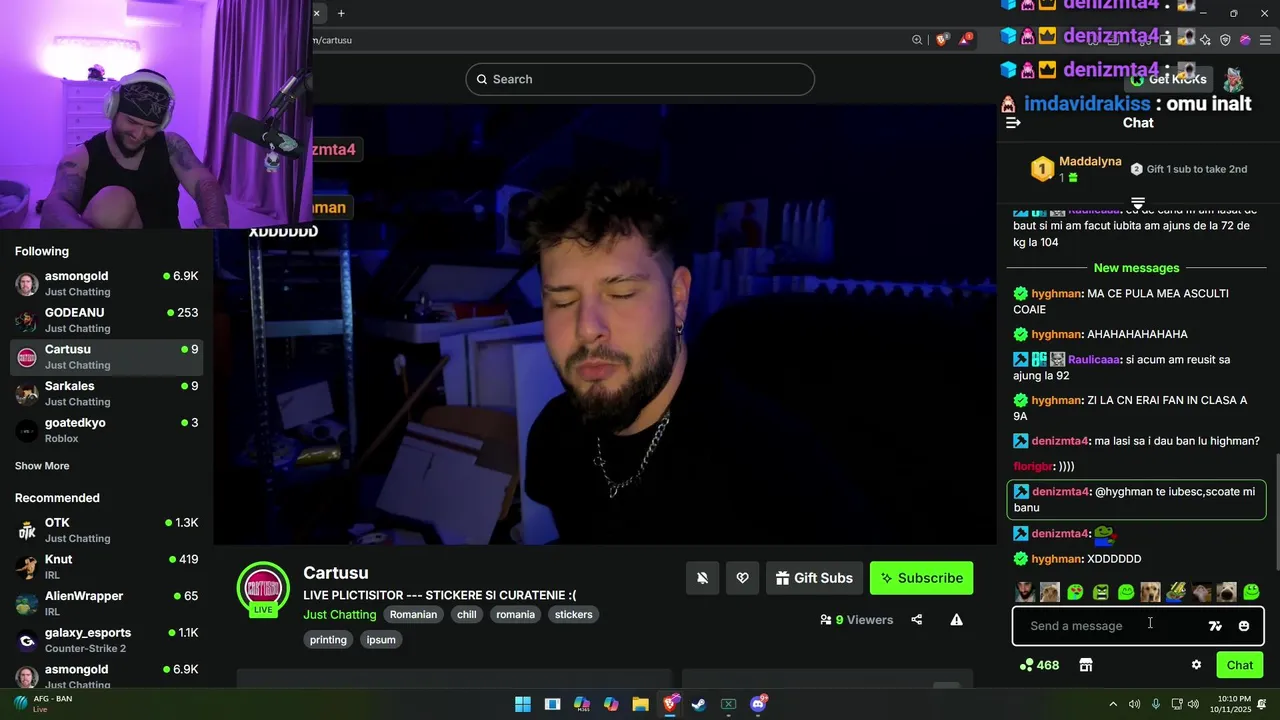Click the green Subscribe button
Image resolution: width=1280 pixels, height=720 pixels.
921,578
